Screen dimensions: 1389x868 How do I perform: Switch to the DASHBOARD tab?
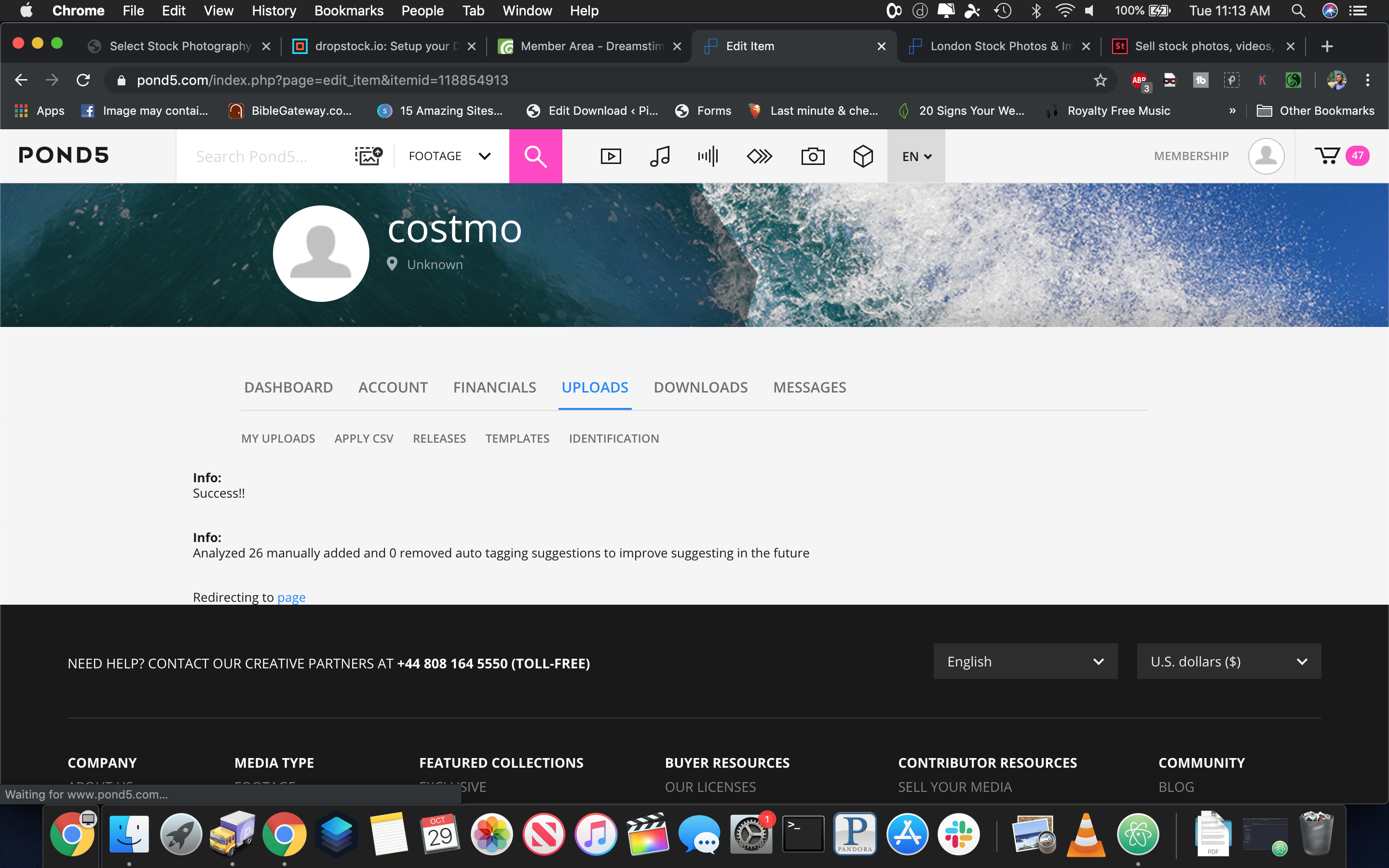tap(288, 388)
